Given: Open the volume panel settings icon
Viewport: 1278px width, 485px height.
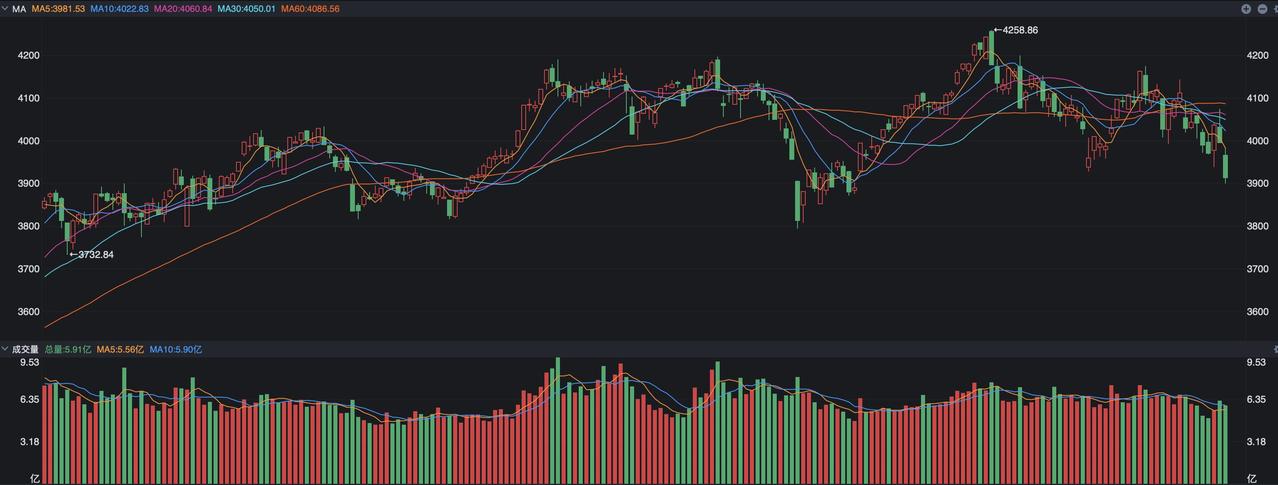Looking at the screenshot, I should pyautogui.click(x=1275, y=349).
